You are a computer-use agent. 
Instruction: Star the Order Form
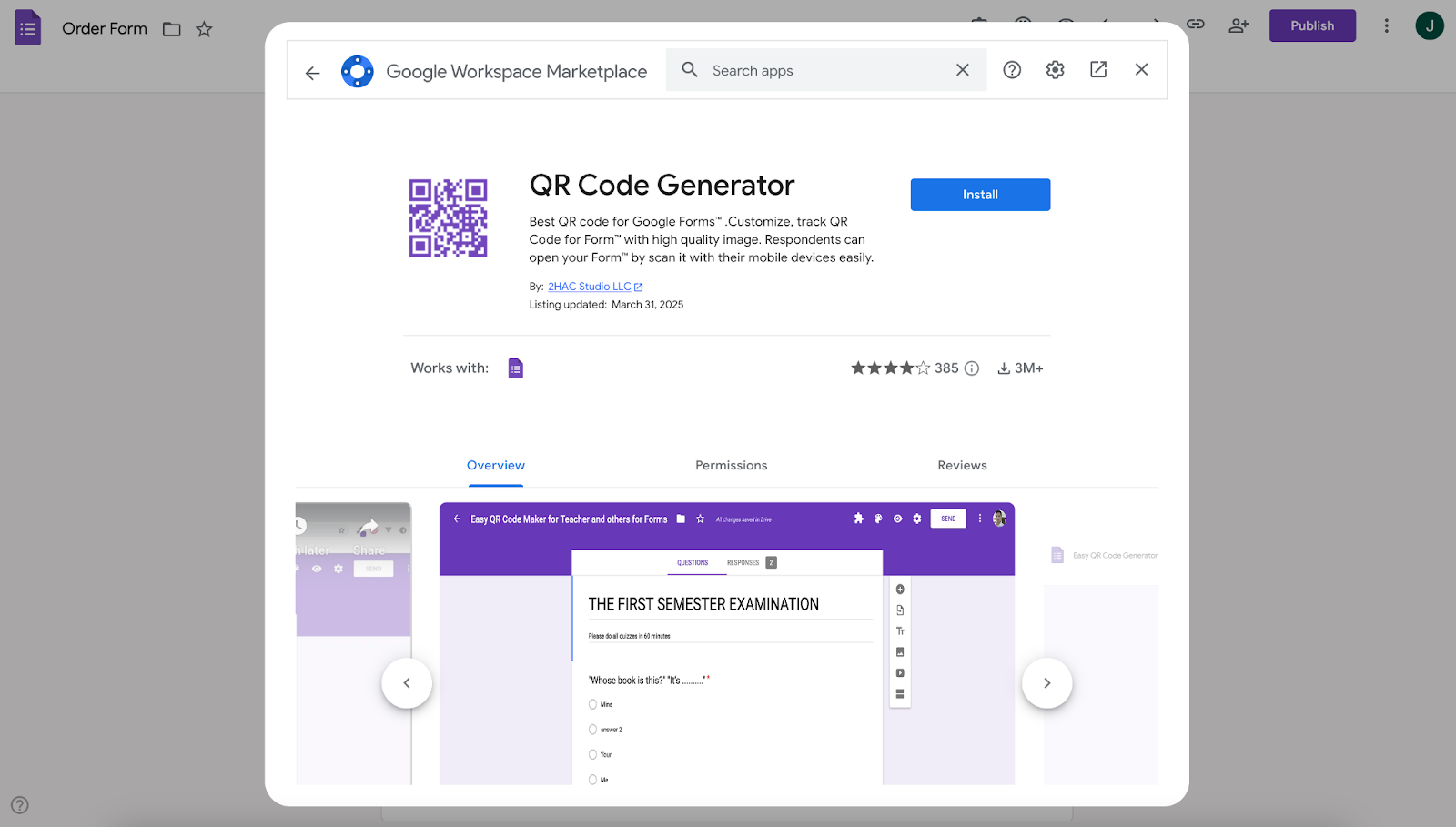(x=204, y=29)
